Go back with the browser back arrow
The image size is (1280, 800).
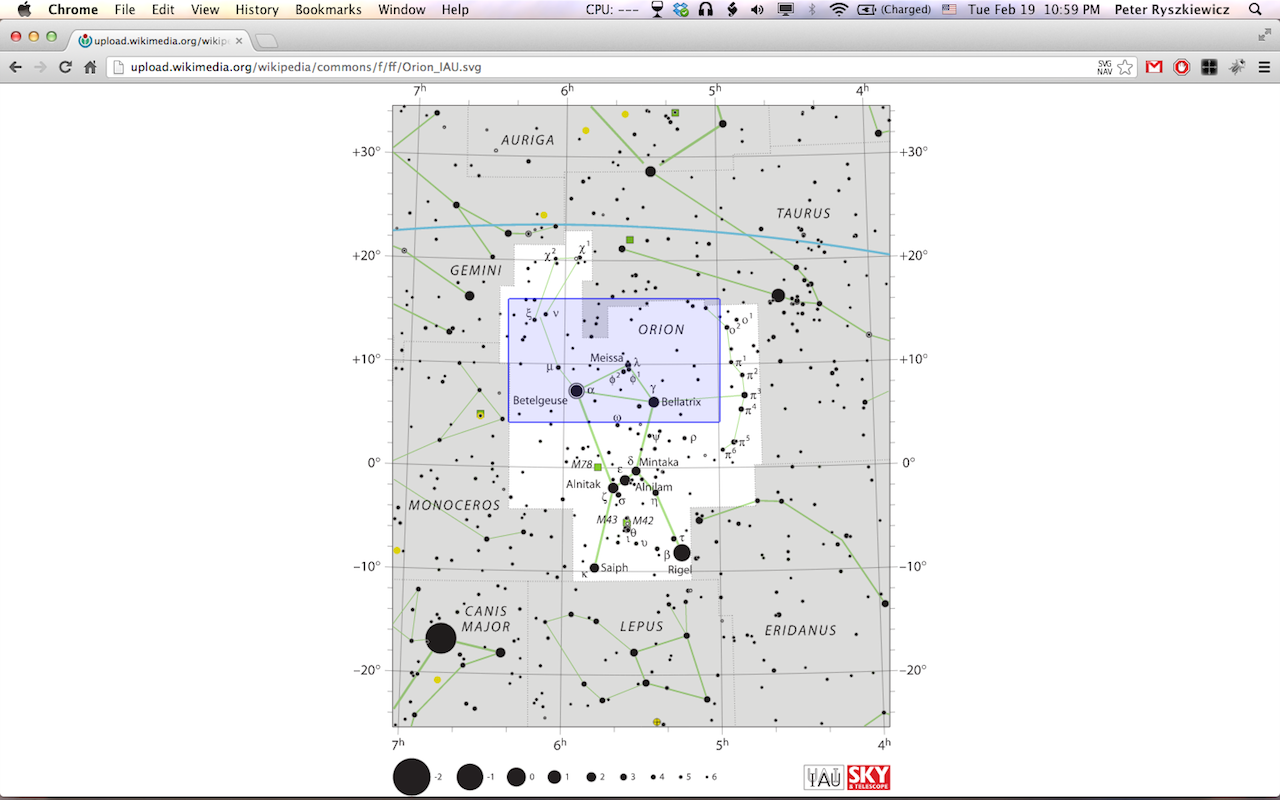click(16, 67)
